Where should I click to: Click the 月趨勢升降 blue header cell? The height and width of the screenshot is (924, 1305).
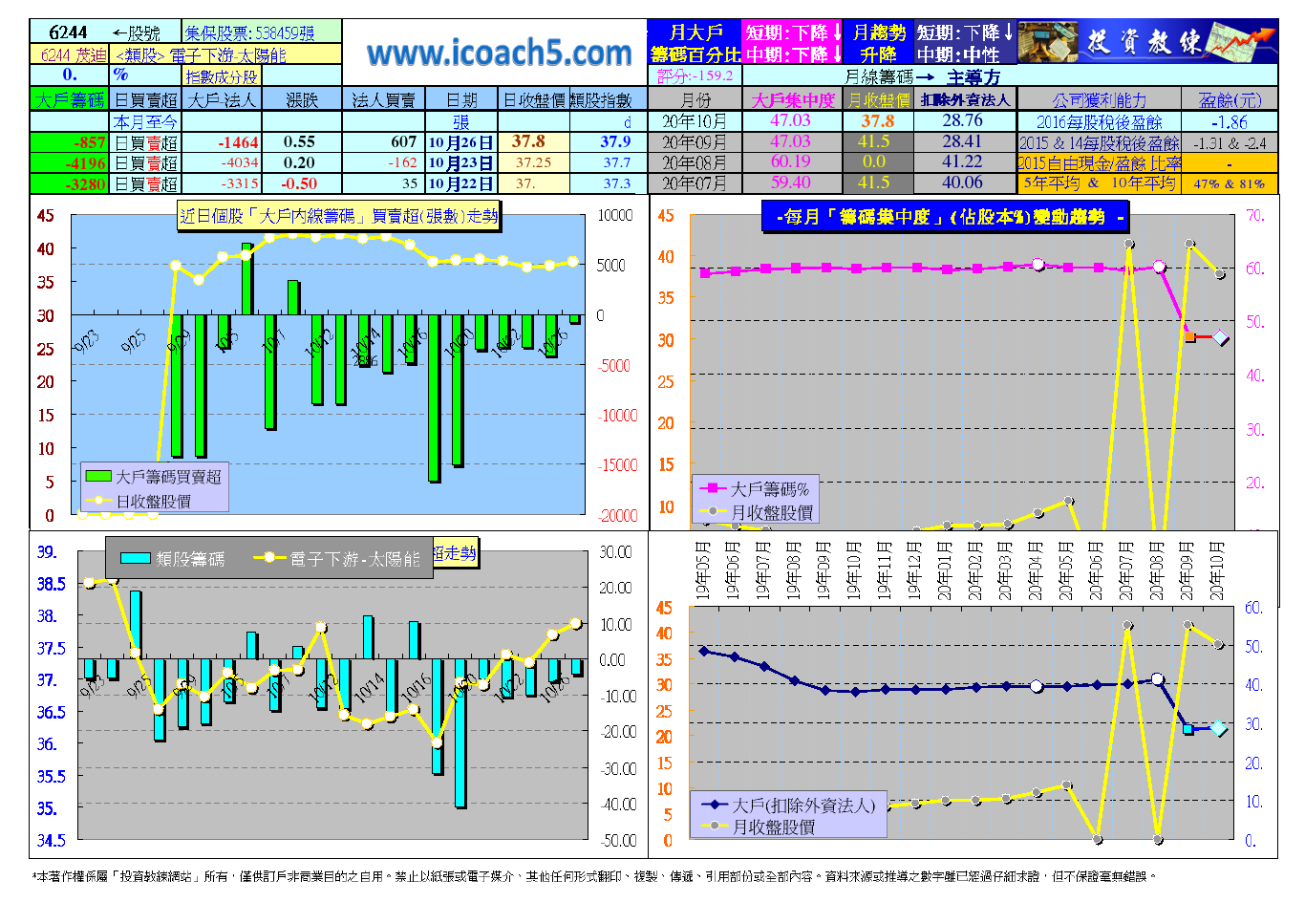tap(878, 43)
